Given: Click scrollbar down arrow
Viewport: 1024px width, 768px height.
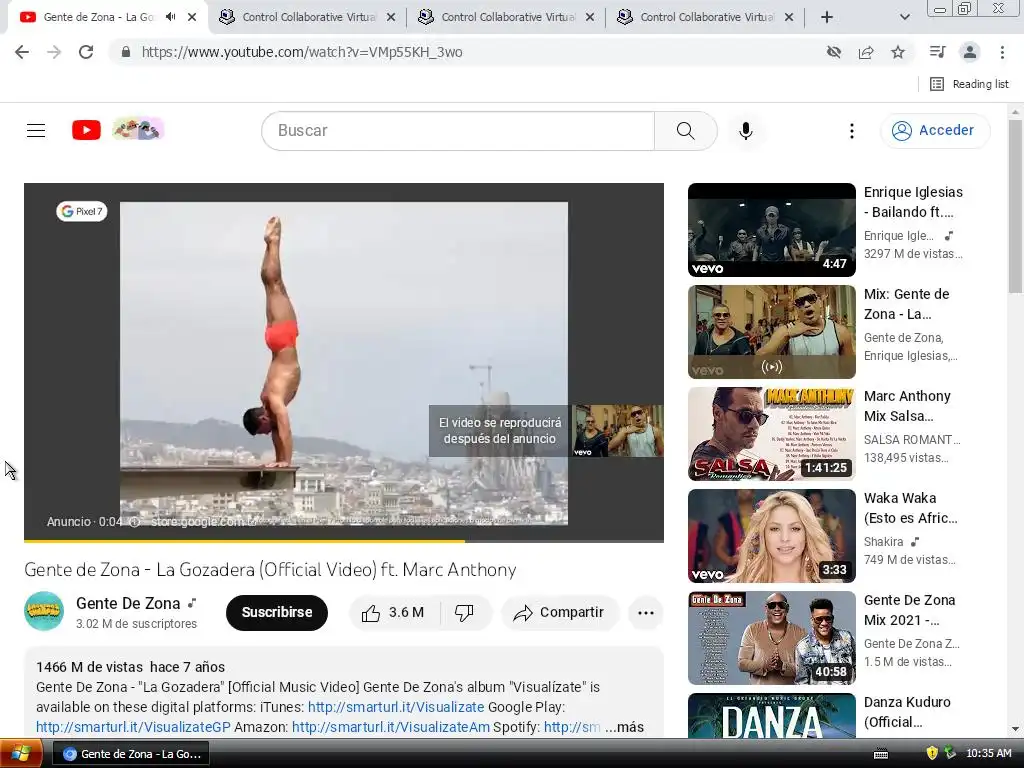Looking at the screenshot, I should click(x=1016, y=729).
